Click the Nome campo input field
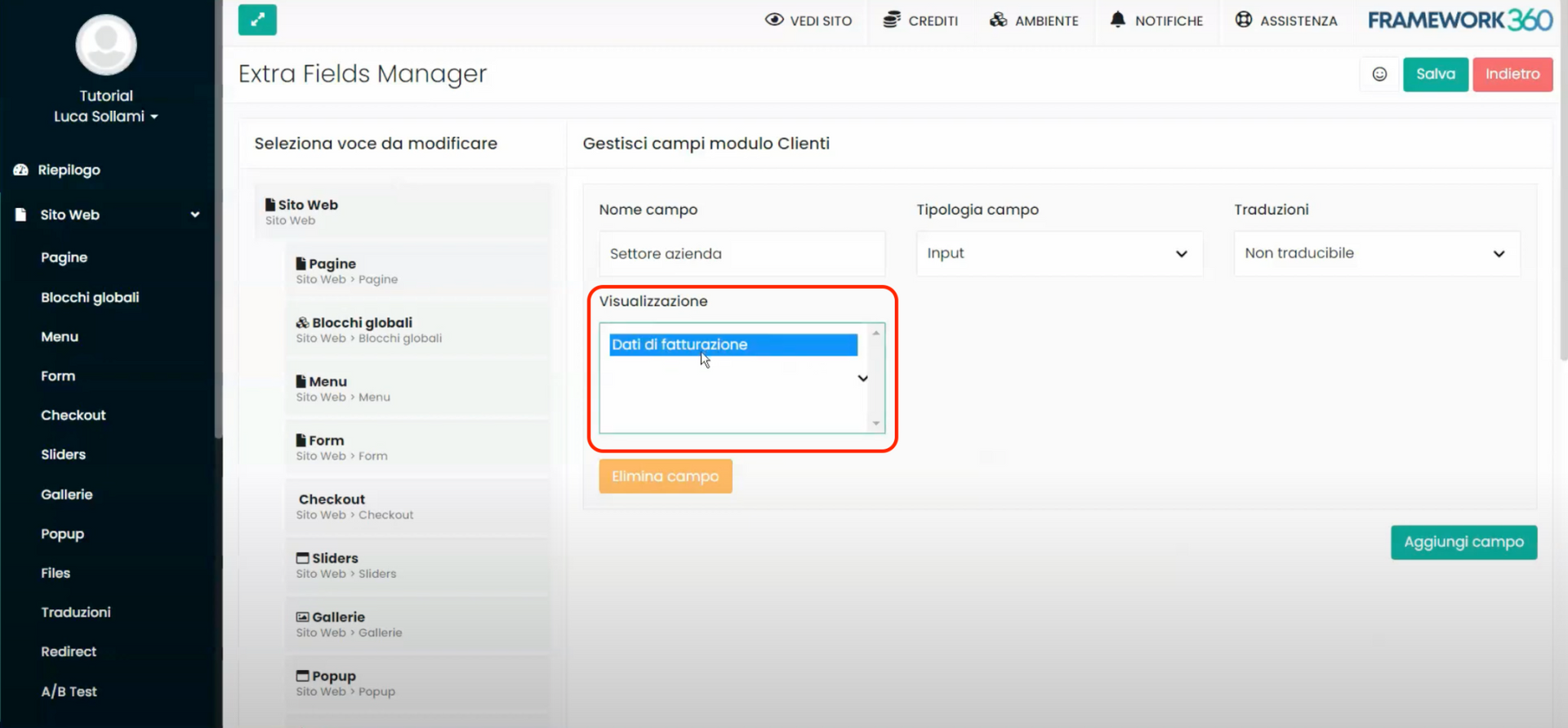The height and width of the screenshot is (728, 1568). point(742,254)
